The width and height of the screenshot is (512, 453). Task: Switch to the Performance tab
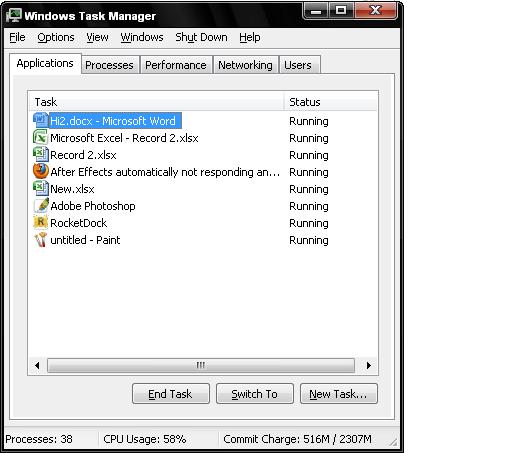[176, 65]
